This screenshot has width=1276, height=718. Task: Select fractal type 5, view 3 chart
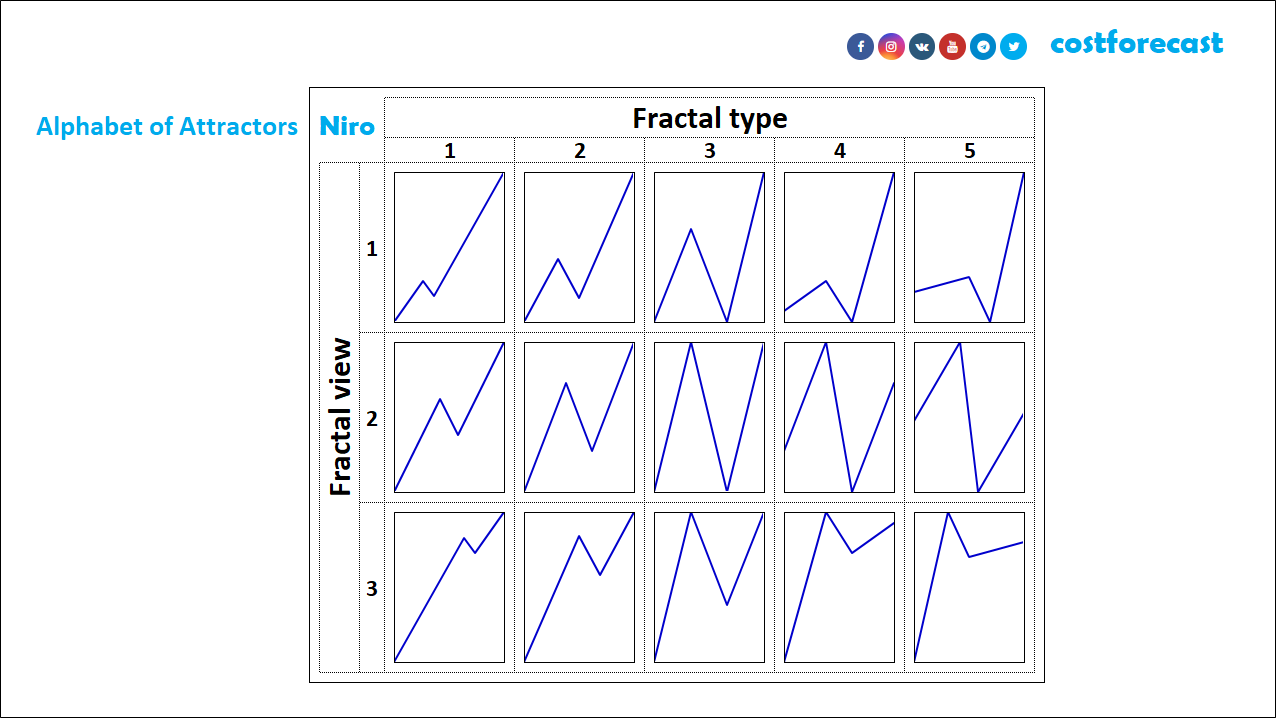969,587
